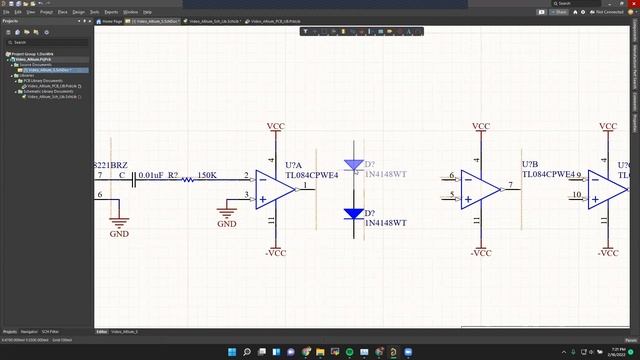The height and width of the screenshot is (360, 640).
Task: Open File Explorer from the taskbar
Action: (x=320, y=352)
